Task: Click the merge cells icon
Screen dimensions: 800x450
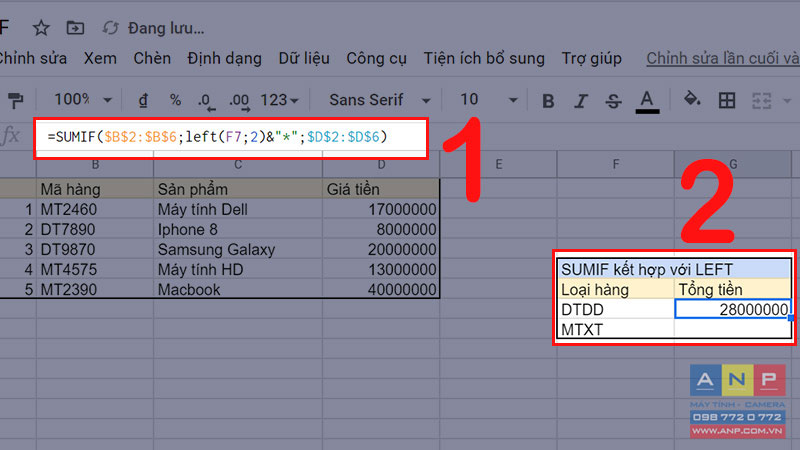Action: pyautogui.click(x=761, y=101)
